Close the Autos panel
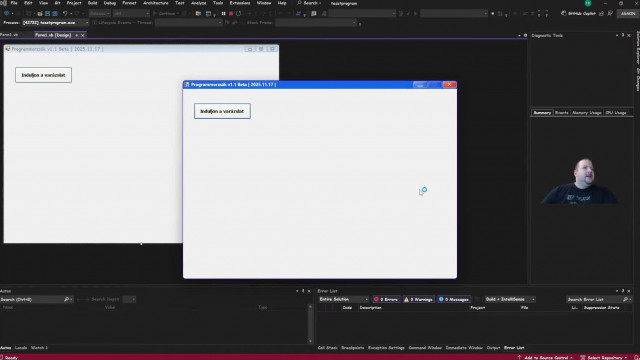Screen dimensions: 640x360 point(309,291)
